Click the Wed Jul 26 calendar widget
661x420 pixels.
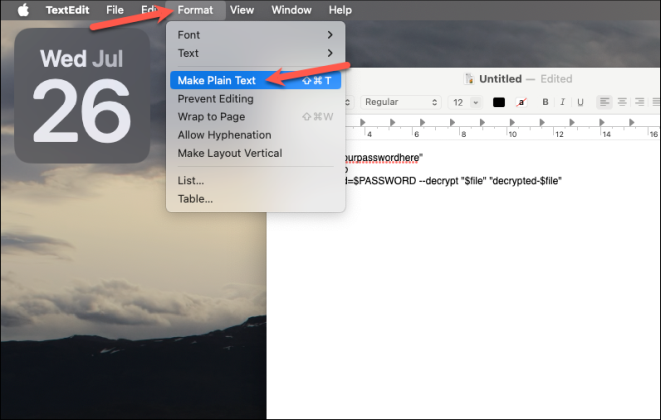(82, 96)
